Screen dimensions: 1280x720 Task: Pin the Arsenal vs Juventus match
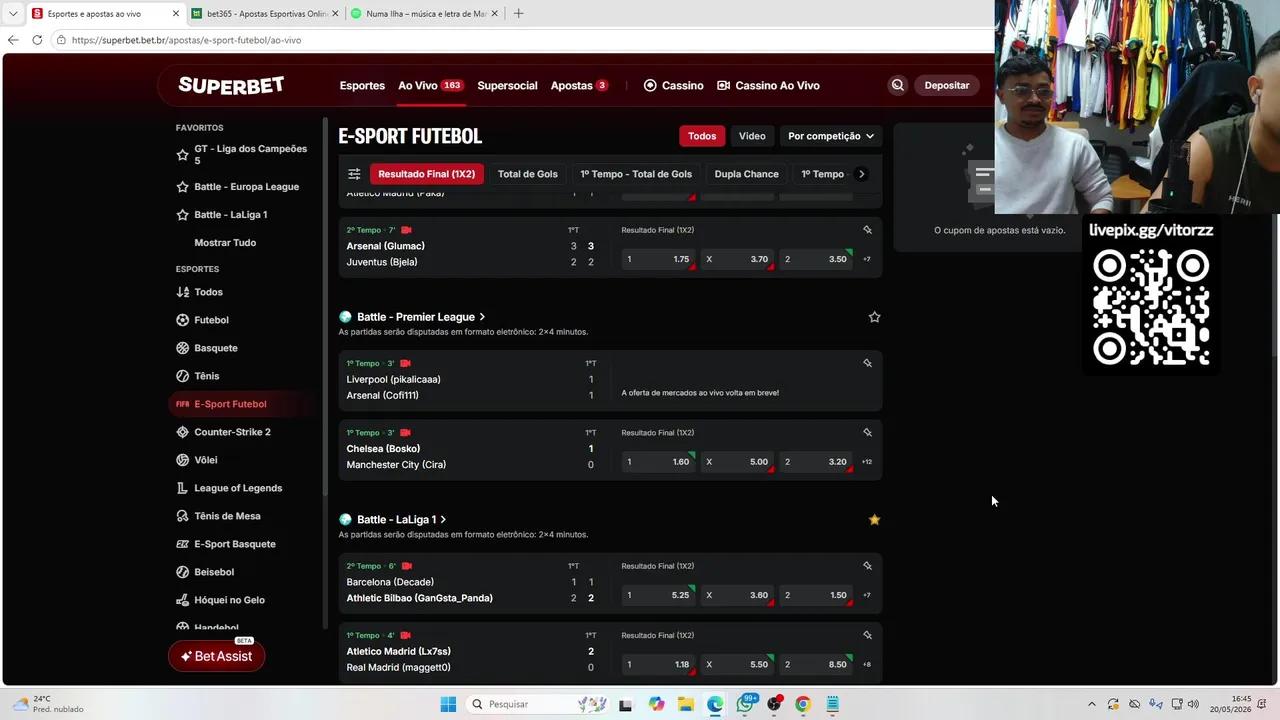click(x=867, y=230)
